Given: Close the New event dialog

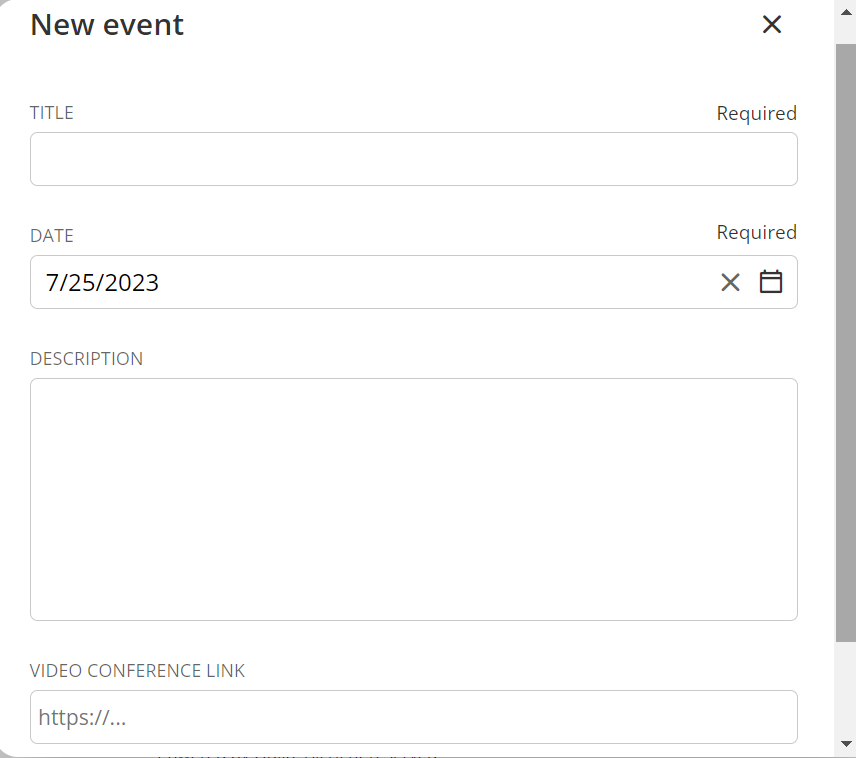Looking at the screenshot, I should (771, 25).
